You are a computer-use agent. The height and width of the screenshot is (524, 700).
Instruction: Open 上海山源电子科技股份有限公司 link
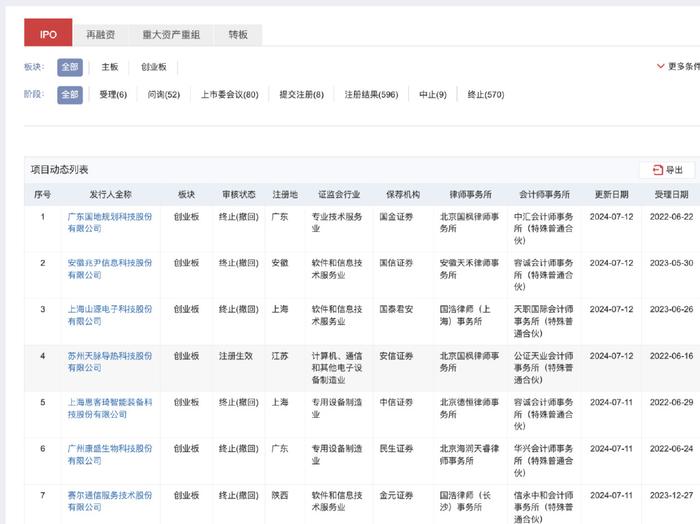110,315
